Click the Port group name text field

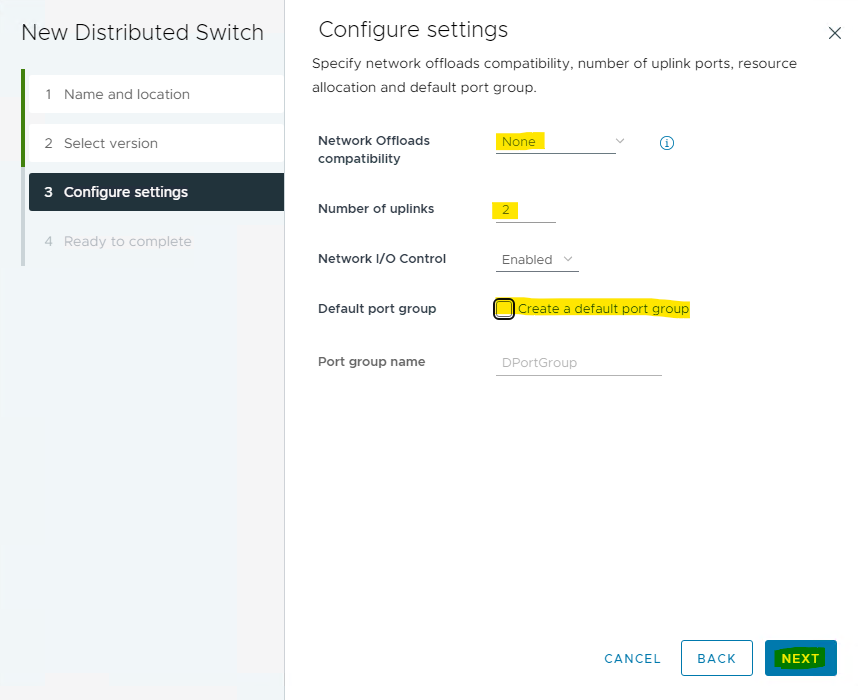point(578,363)
